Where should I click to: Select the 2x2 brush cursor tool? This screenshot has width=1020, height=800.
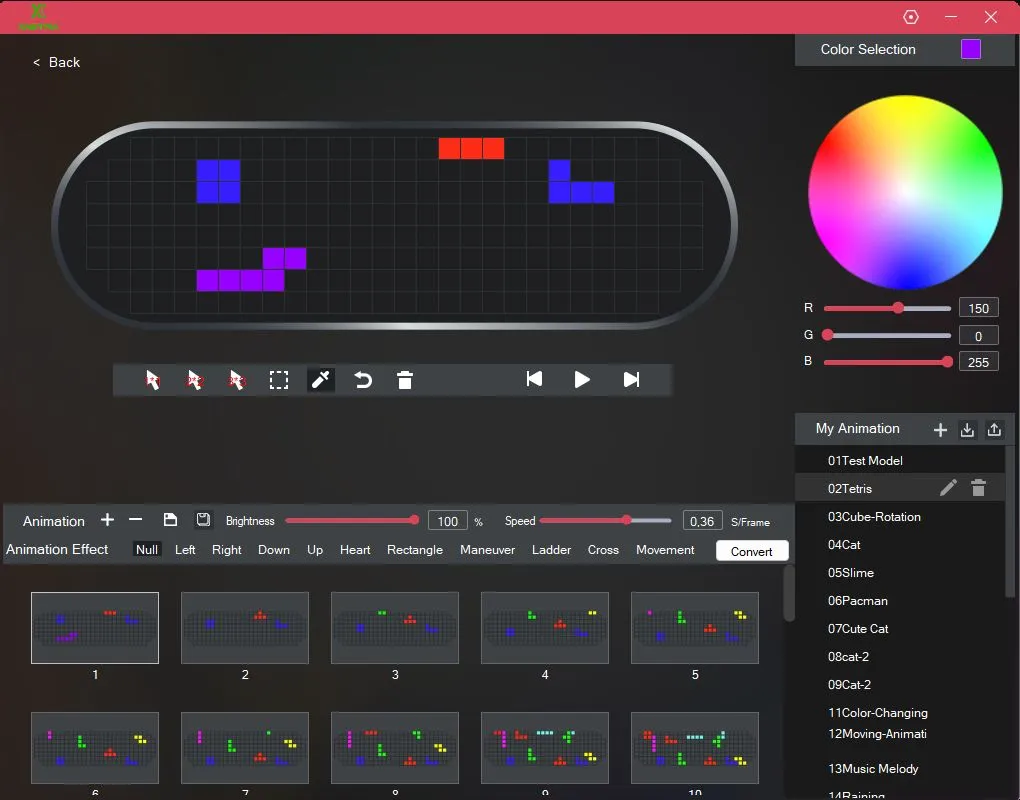click(195, 380)
